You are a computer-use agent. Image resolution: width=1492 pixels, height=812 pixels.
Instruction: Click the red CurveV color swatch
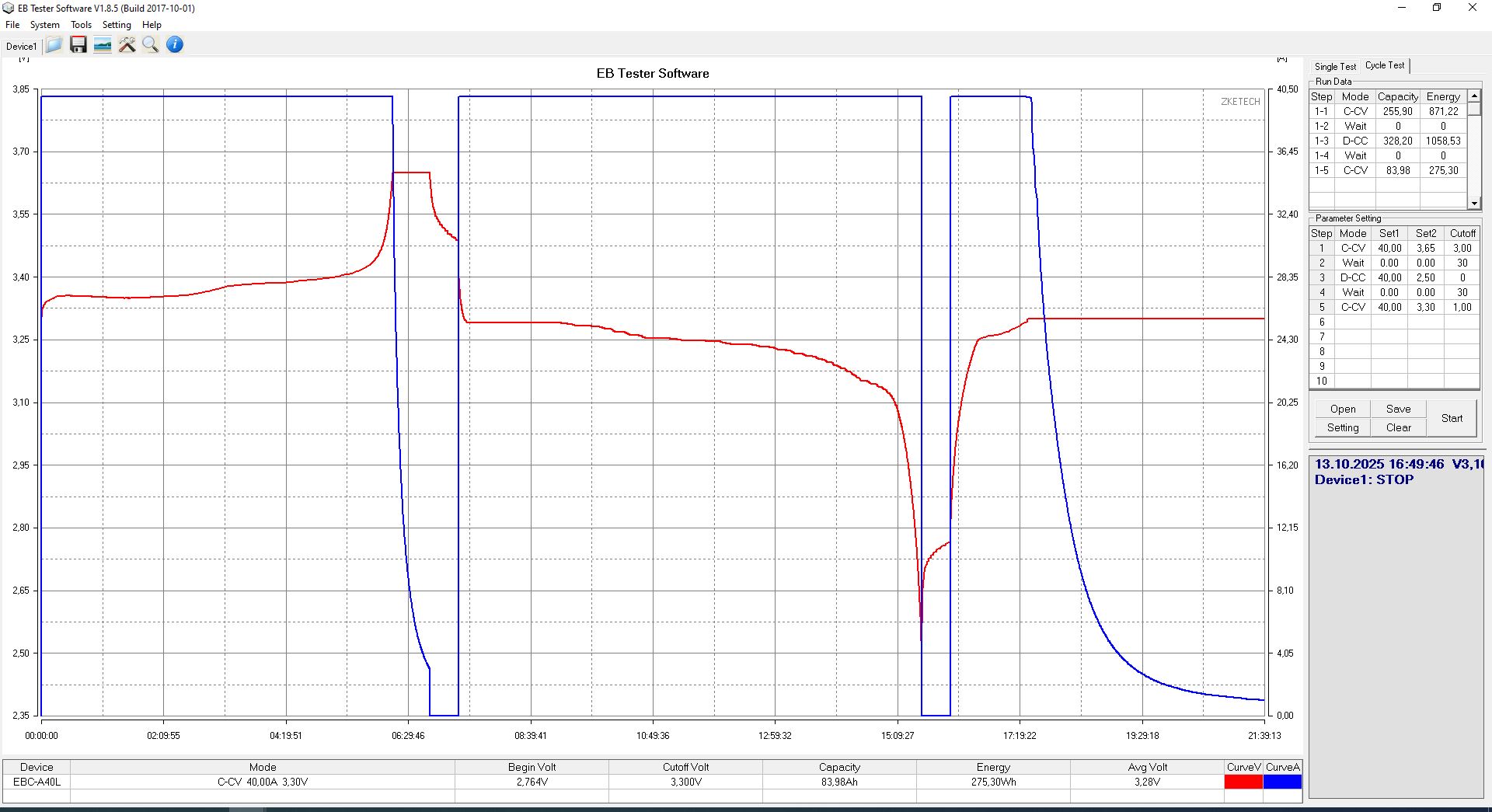click(x=1243, y=782)
